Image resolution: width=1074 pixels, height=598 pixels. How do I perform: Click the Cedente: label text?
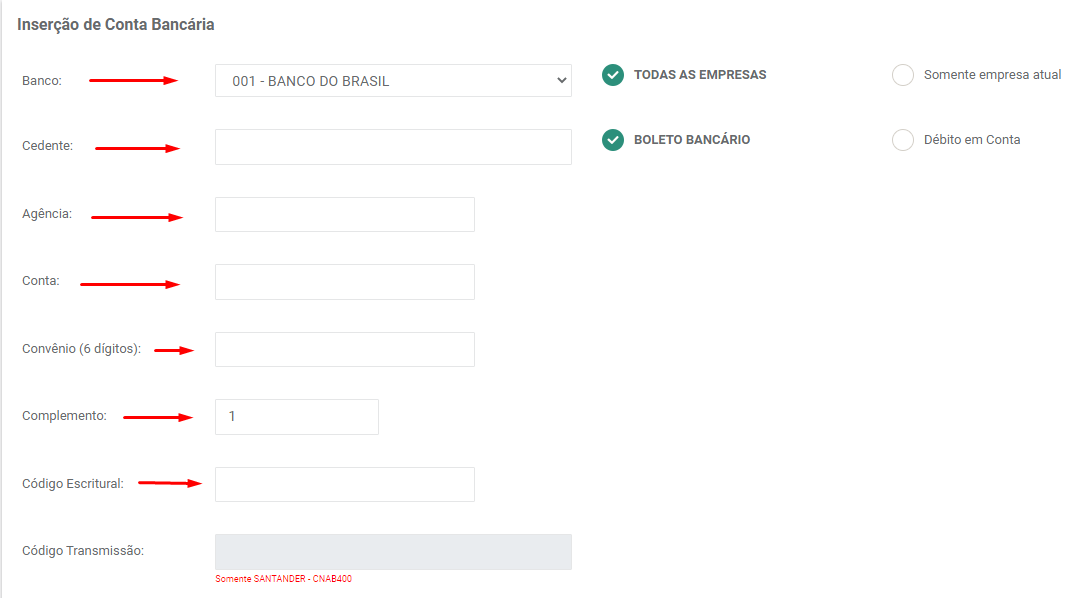click(47, 146)
